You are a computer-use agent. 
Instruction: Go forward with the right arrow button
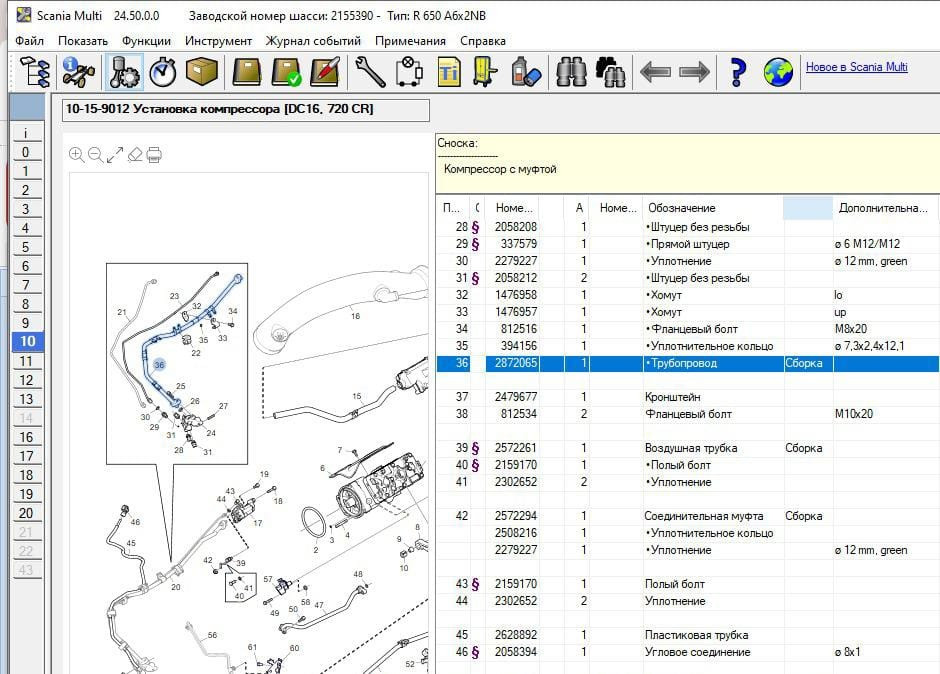(x=694, y=72)
